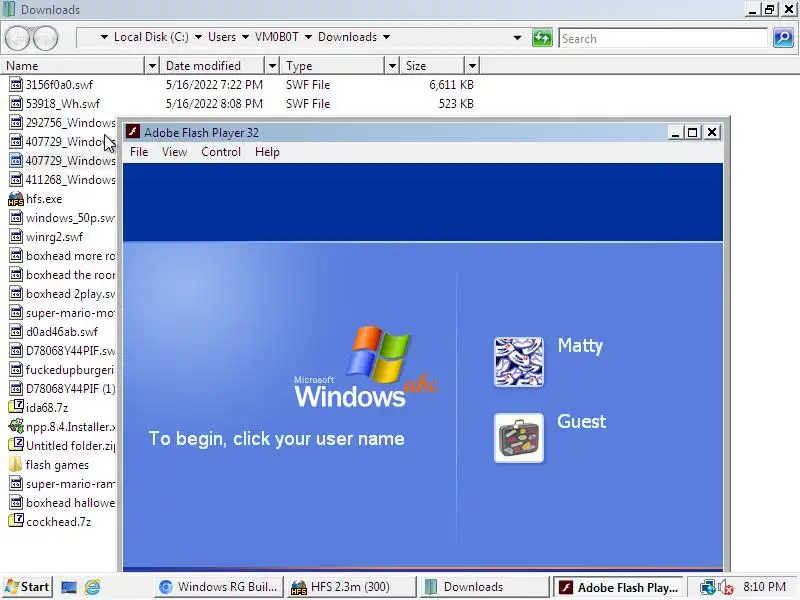The width and height of the screenshot is (800, 600).
Task: Select the d0ad46ab.swf file icon
Action: coord(16,332)
